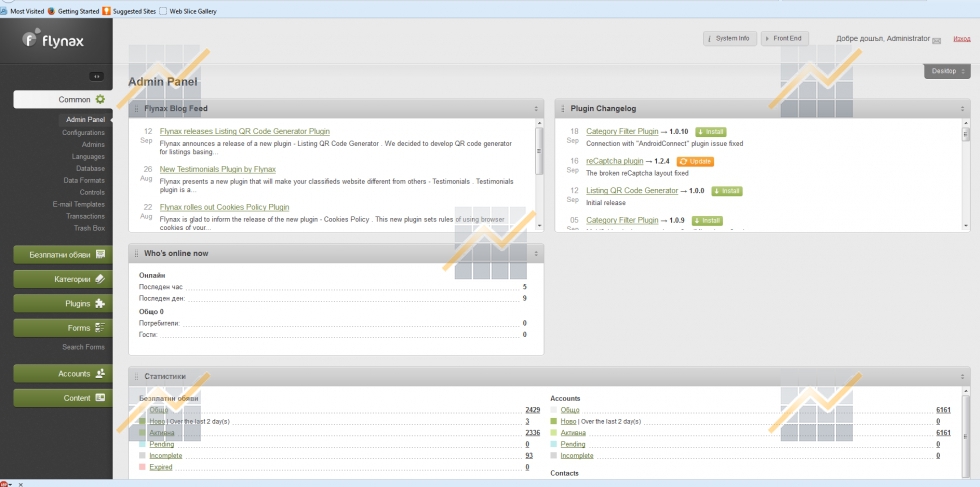This screenshot has height=487, width=980.
Task: Open Trash Box in sidebar
Action: 89,228
